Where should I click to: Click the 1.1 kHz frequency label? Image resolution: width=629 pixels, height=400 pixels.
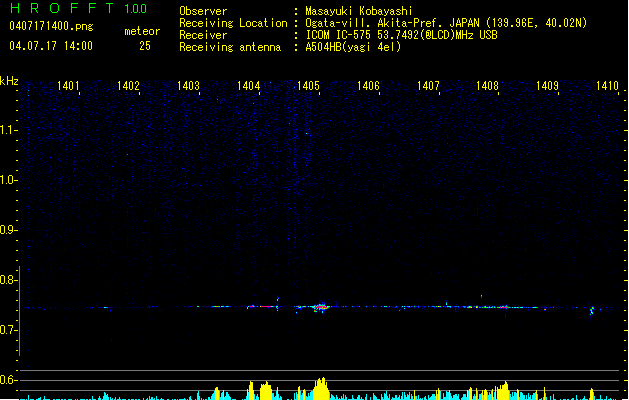(x=7, y=130)
